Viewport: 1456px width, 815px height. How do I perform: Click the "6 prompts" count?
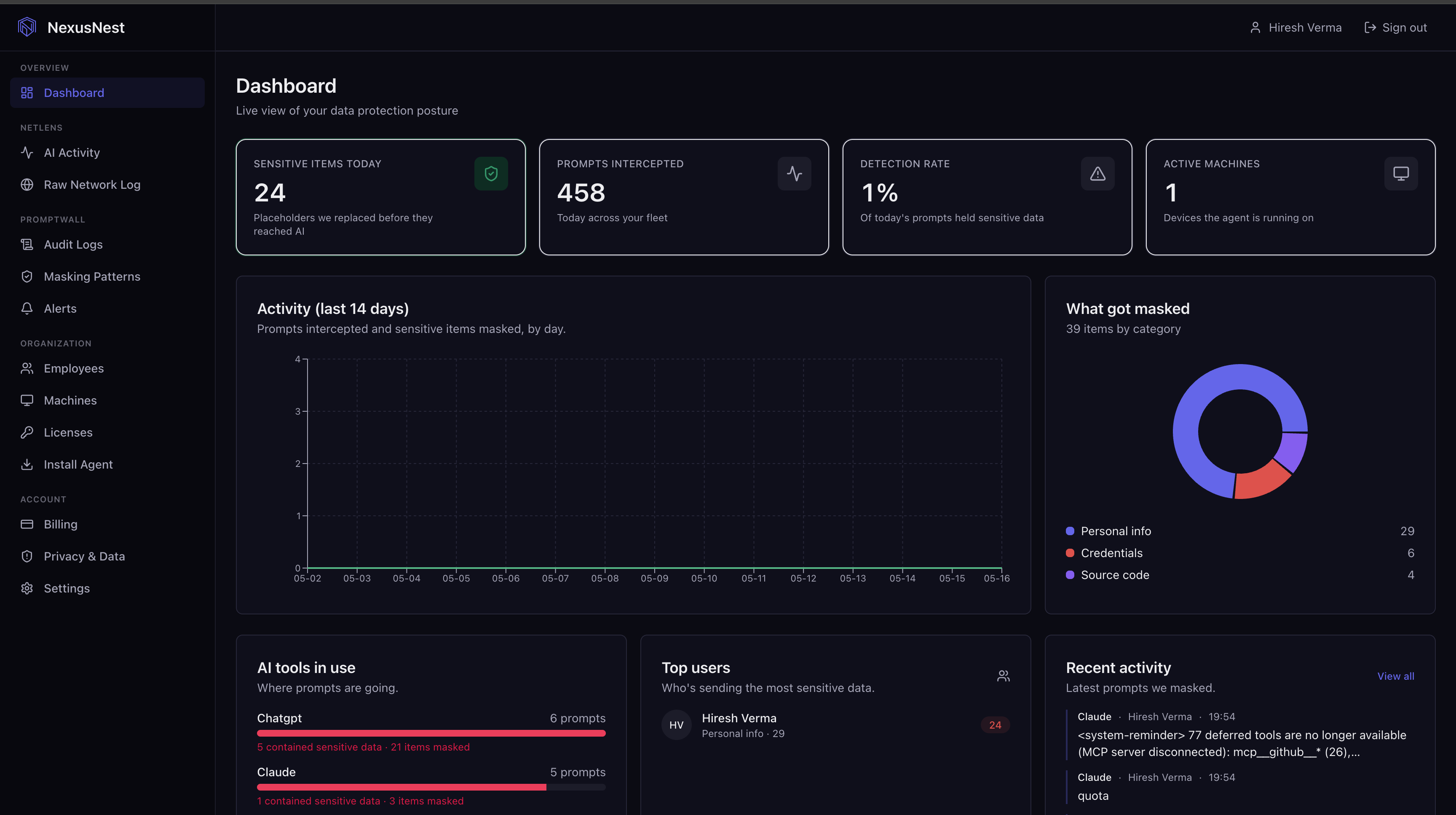577,718
